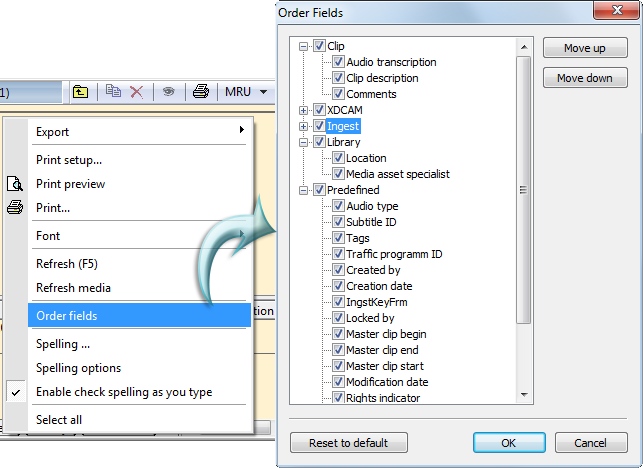Choose Refresh (F5) menu item
Viewport: 643px width, 468px height.
[139, 264]
